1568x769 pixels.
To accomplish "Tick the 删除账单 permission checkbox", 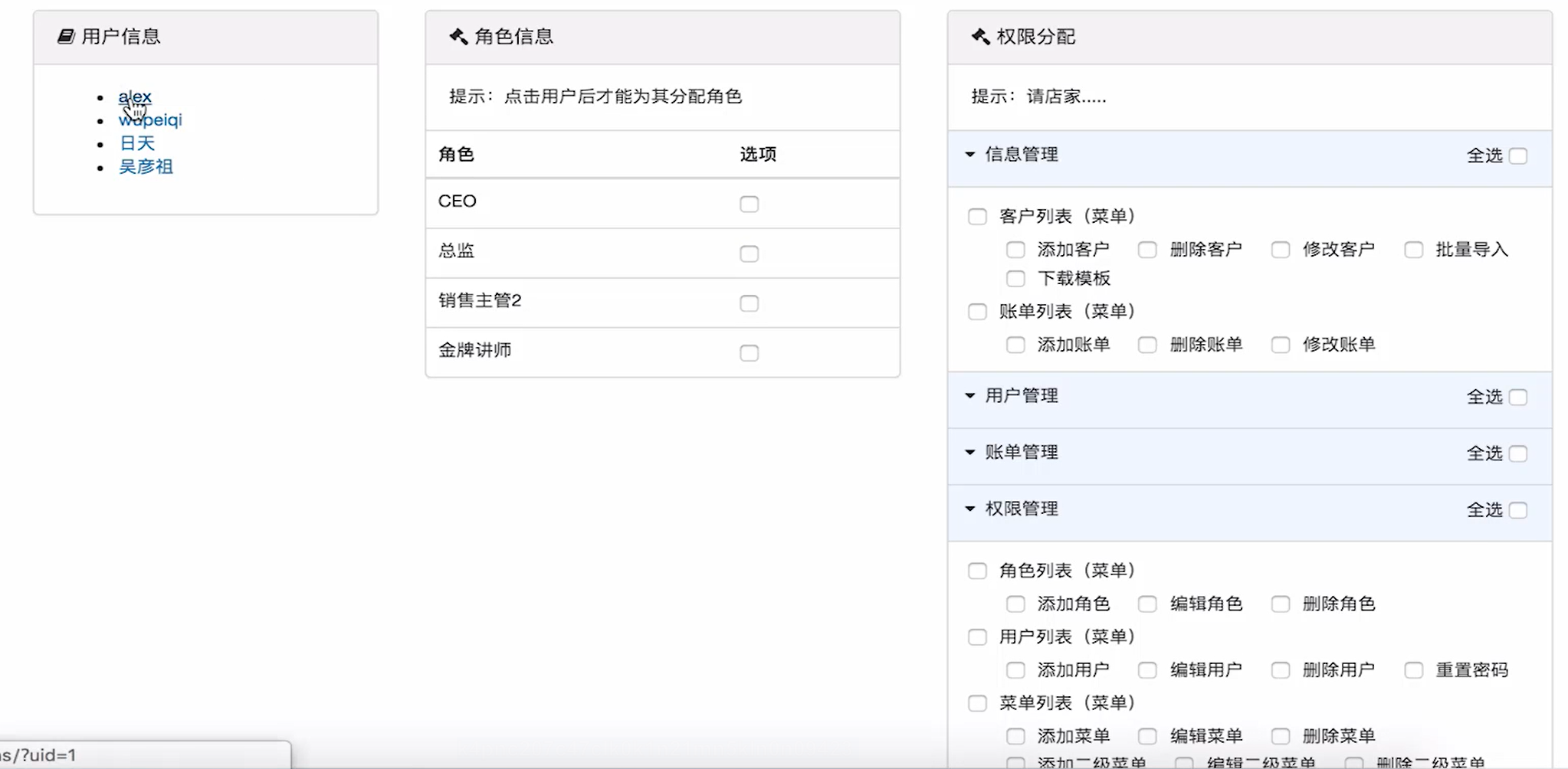I will tap(1147, 345).
